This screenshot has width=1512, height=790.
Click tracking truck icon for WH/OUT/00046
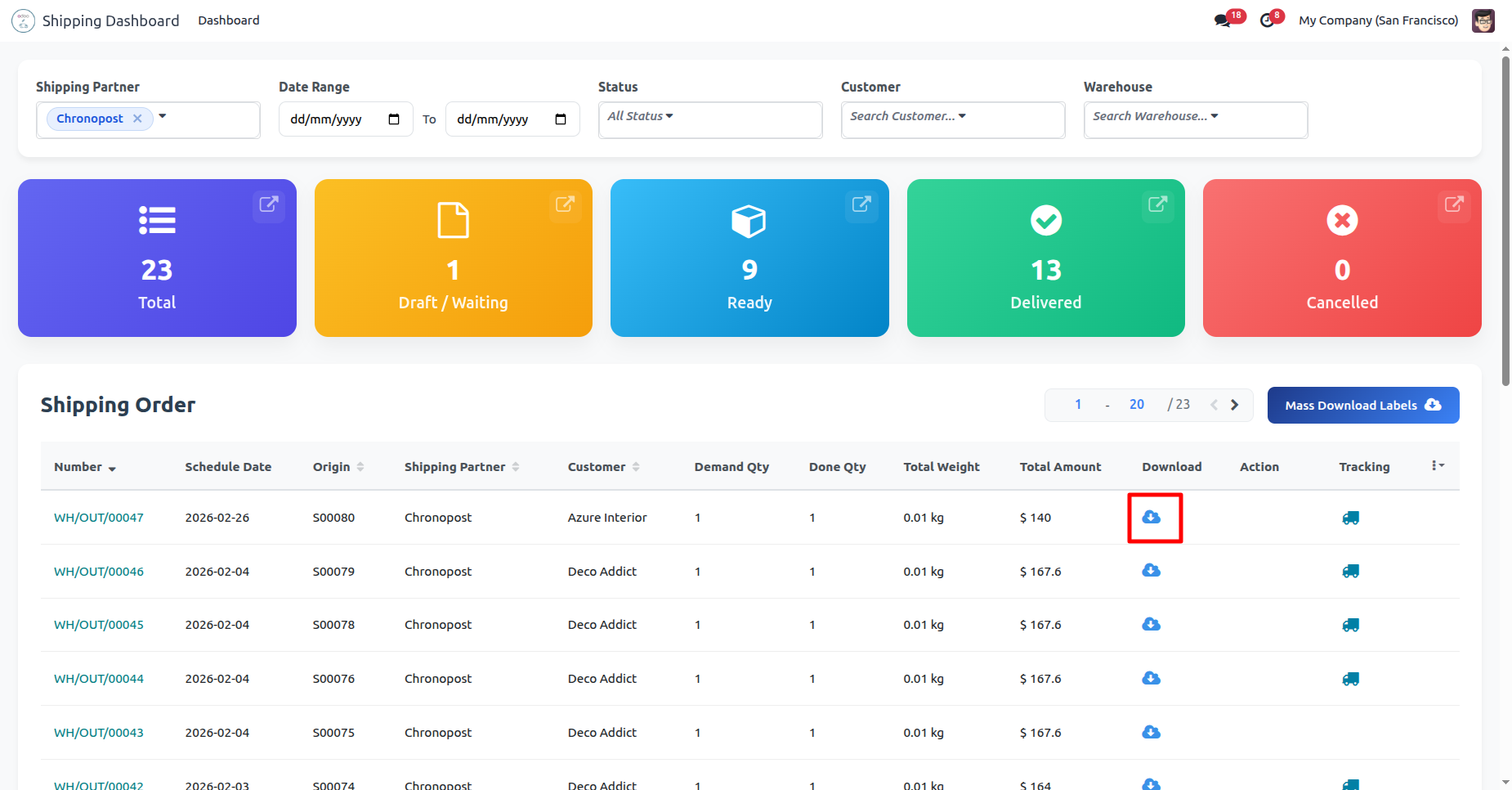pyautogui.click(x=1350, y=571)
